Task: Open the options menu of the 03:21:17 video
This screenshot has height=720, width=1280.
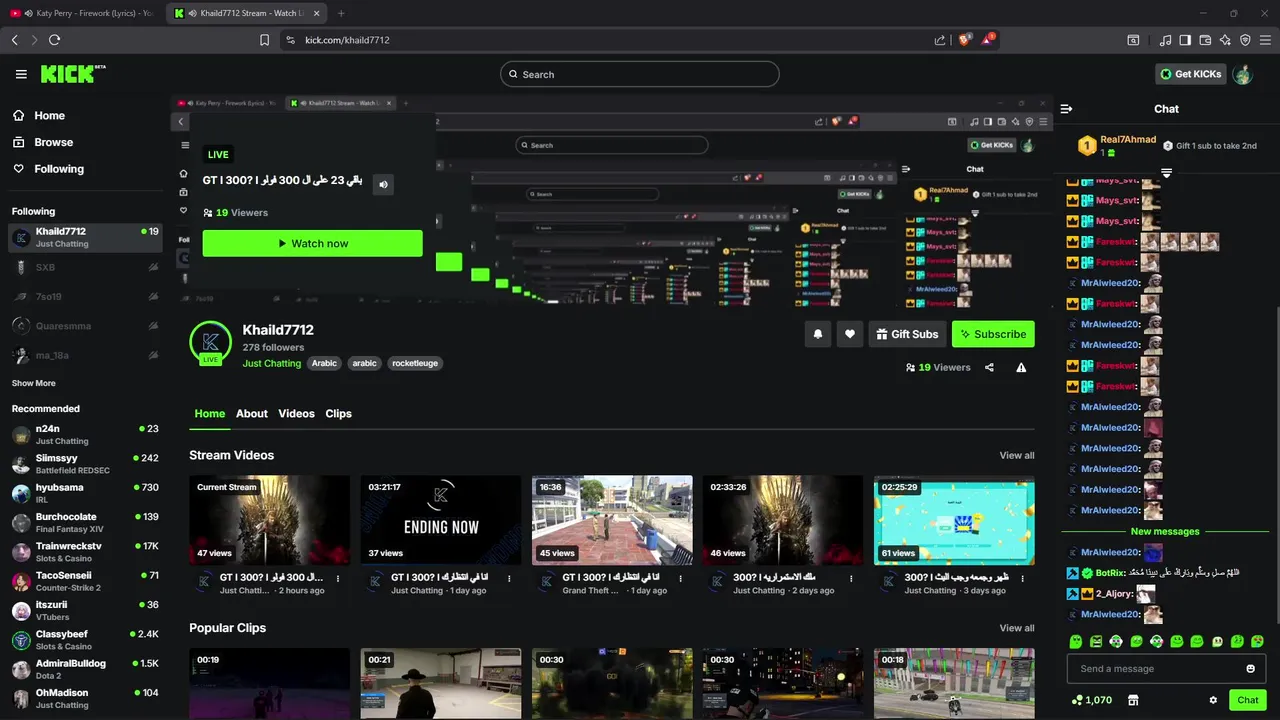Action: [x=509, y=578]
